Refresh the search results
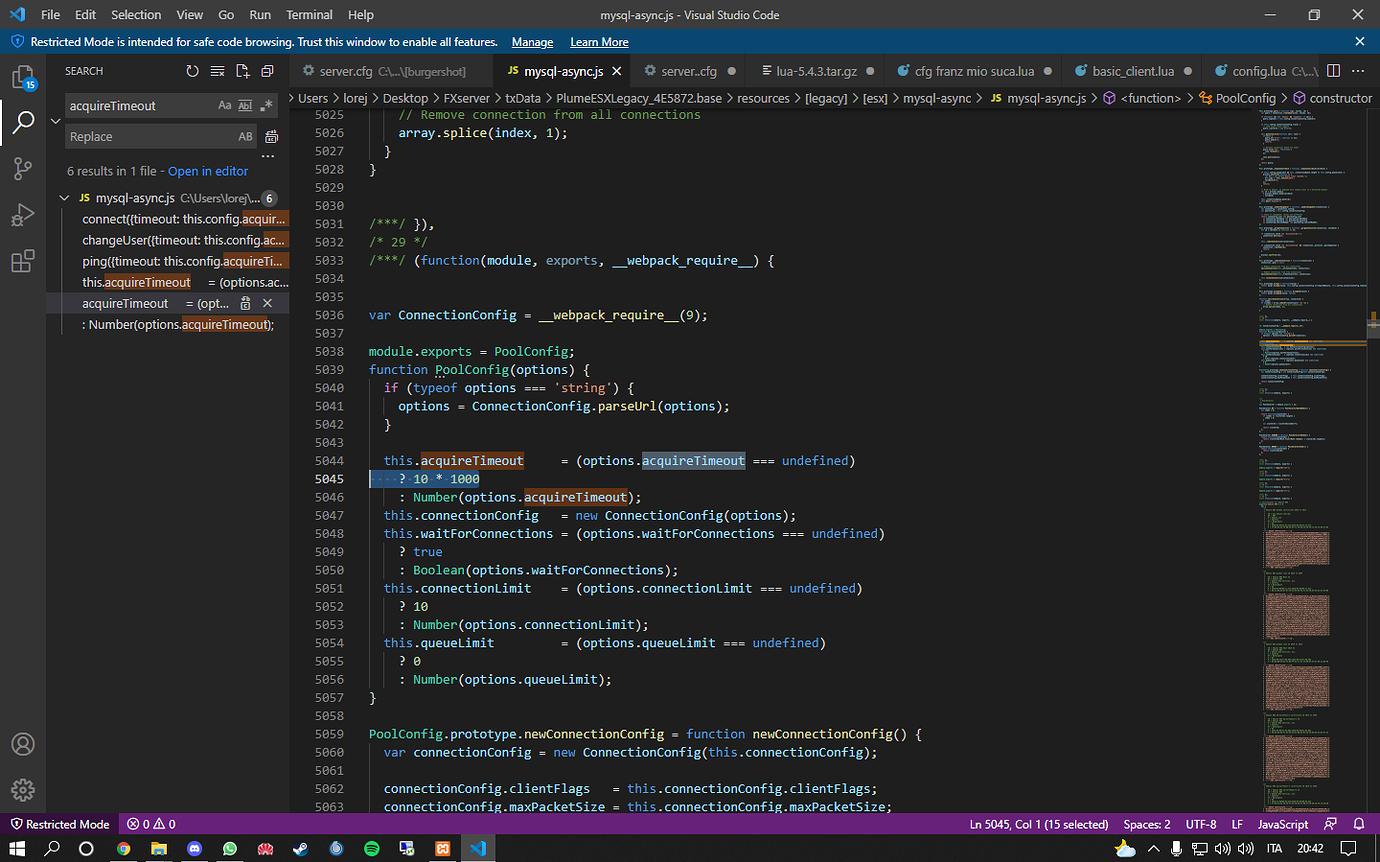This screenshot has width=1380, height=862. click(x=191, y=70)
